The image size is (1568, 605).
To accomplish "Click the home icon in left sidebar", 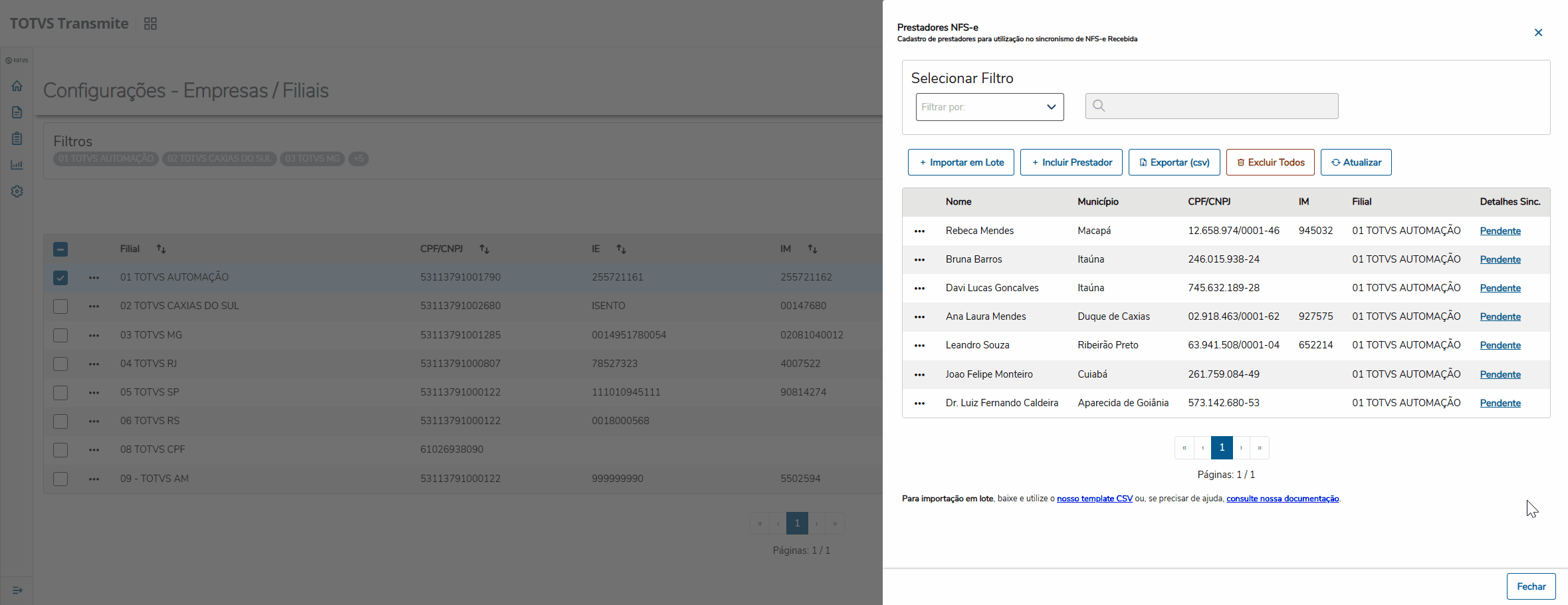I will (x=17, y=86).
